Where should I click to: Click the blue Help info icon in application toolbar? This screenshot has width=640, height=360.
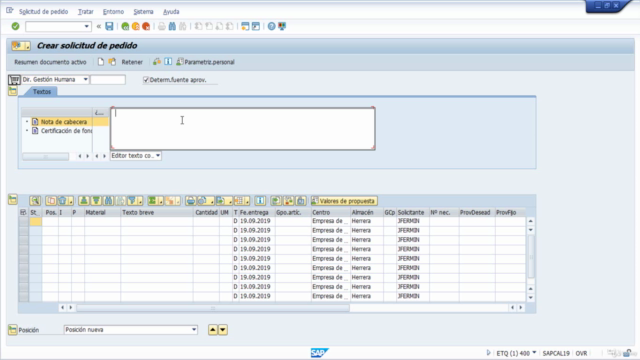click(x=168, y=62)
